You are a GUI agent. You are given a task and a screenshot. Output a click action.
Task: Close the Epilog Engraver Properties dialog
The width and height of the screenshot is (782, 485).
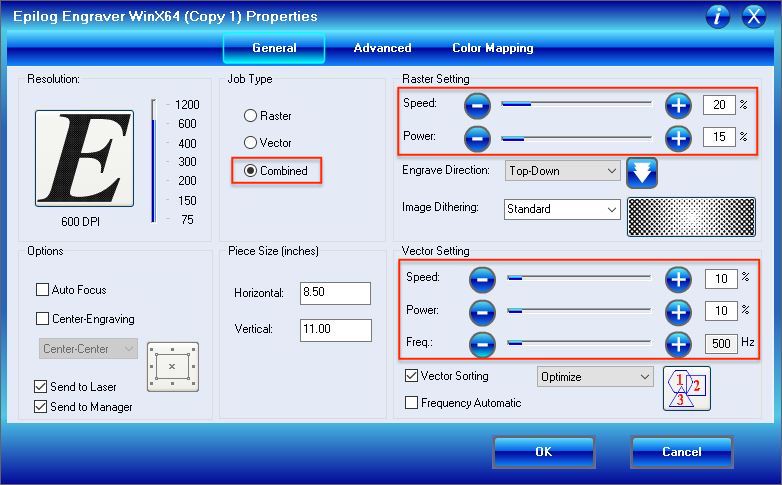pyautogui.click(x=753, y=16)
